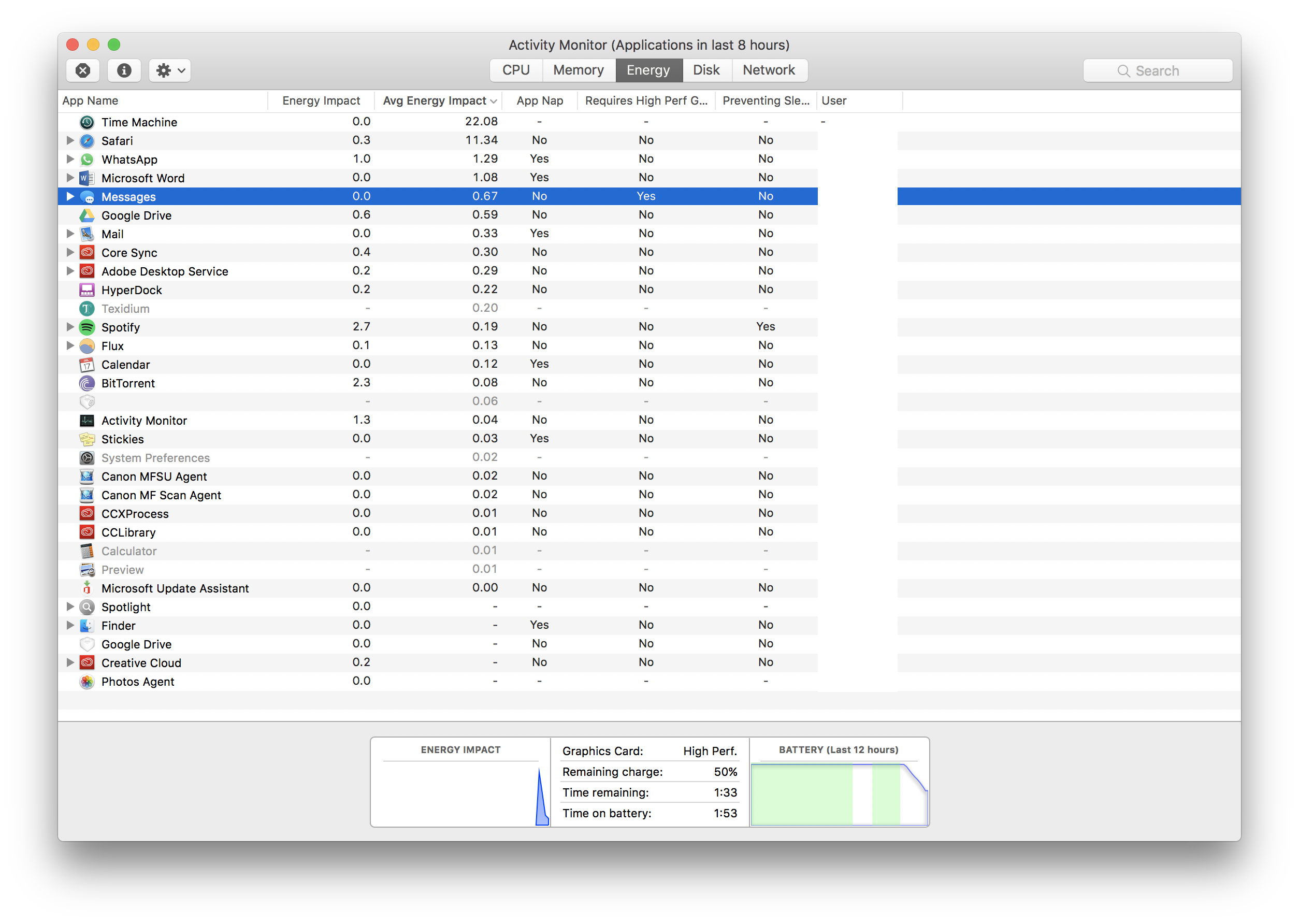Expand the Creative Cloud disclosure triangle
1299x924 pixels.
70,662
